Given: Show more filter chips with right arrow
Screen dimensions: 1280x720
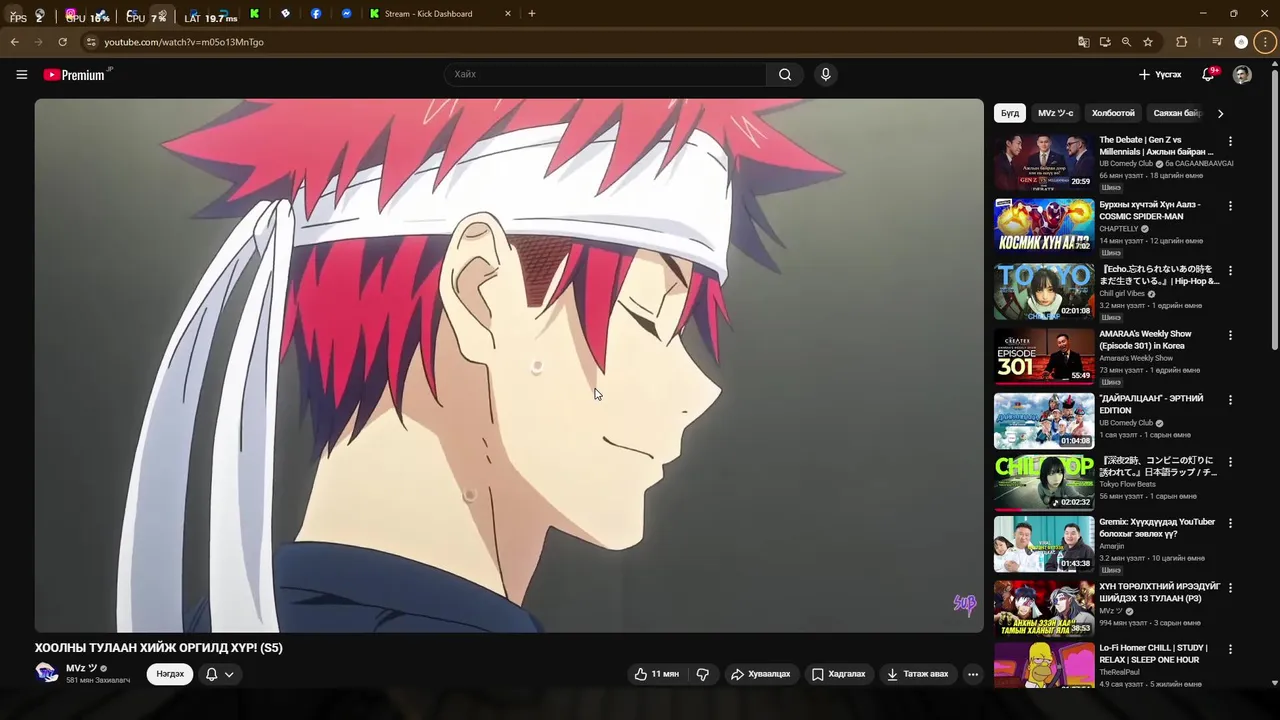Looking at the screenshot, I should pos(1220,113).
